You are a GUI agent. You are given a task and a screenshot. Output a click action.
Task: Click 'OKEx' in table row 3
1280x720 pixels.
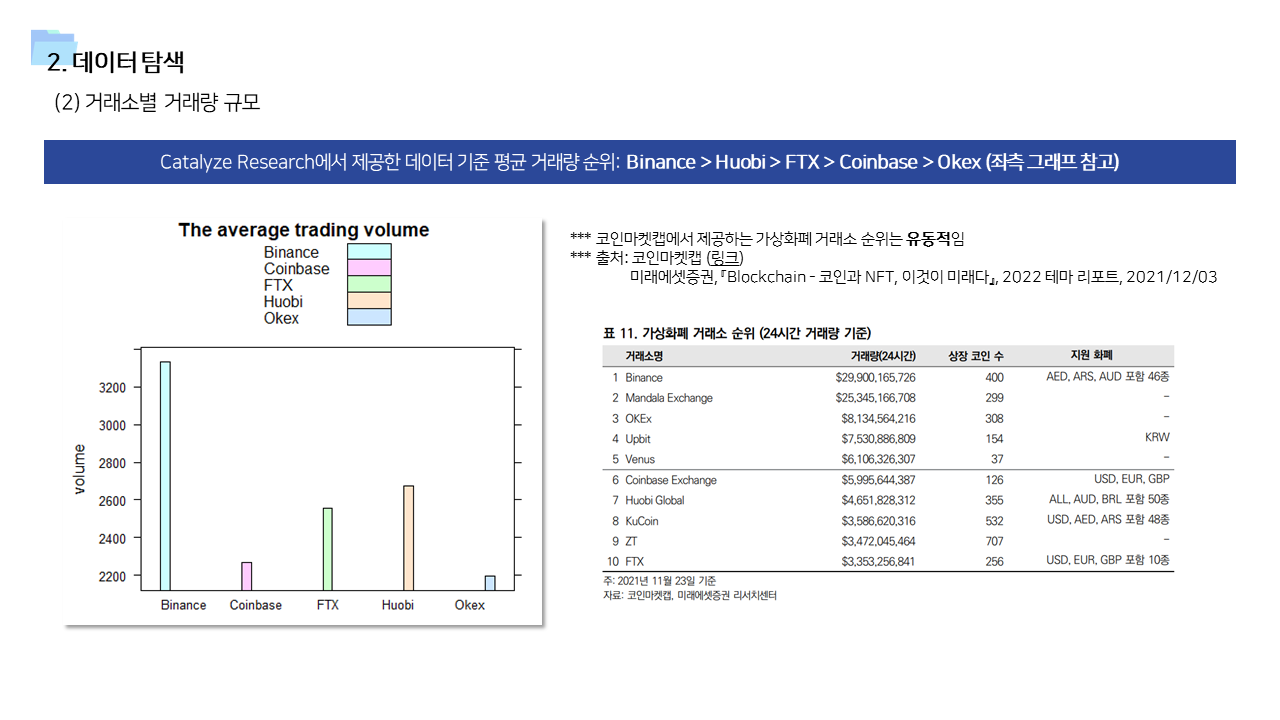638,419
